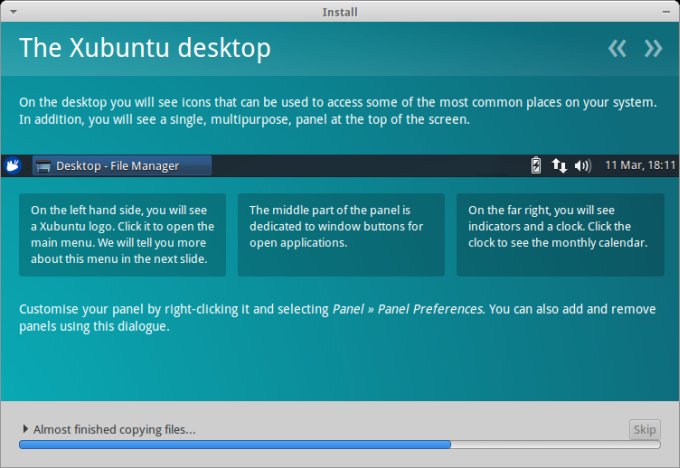Click the network up-down arrows indicator
Screen dimensions: 680x468
559,165
